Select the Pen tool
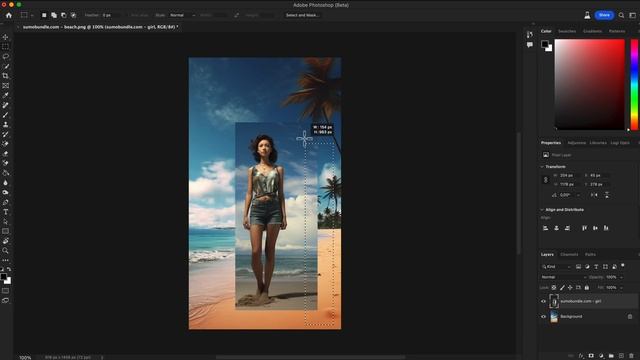The width and height of the screenshot is (640, 360). point(5,202)
